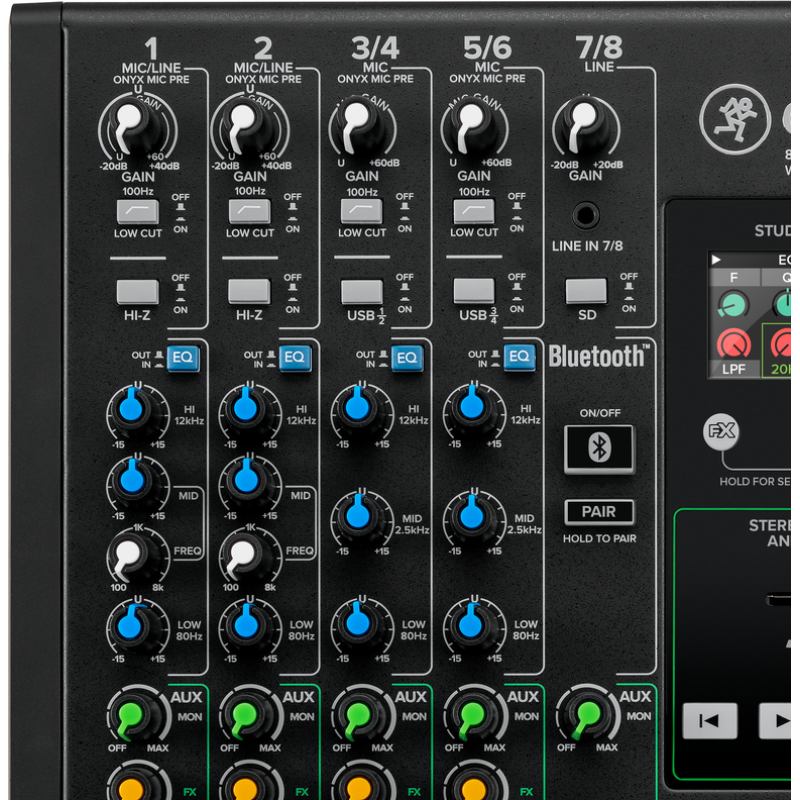
Task: Click the LINE IN 7/8 jack
Action: 586,214
